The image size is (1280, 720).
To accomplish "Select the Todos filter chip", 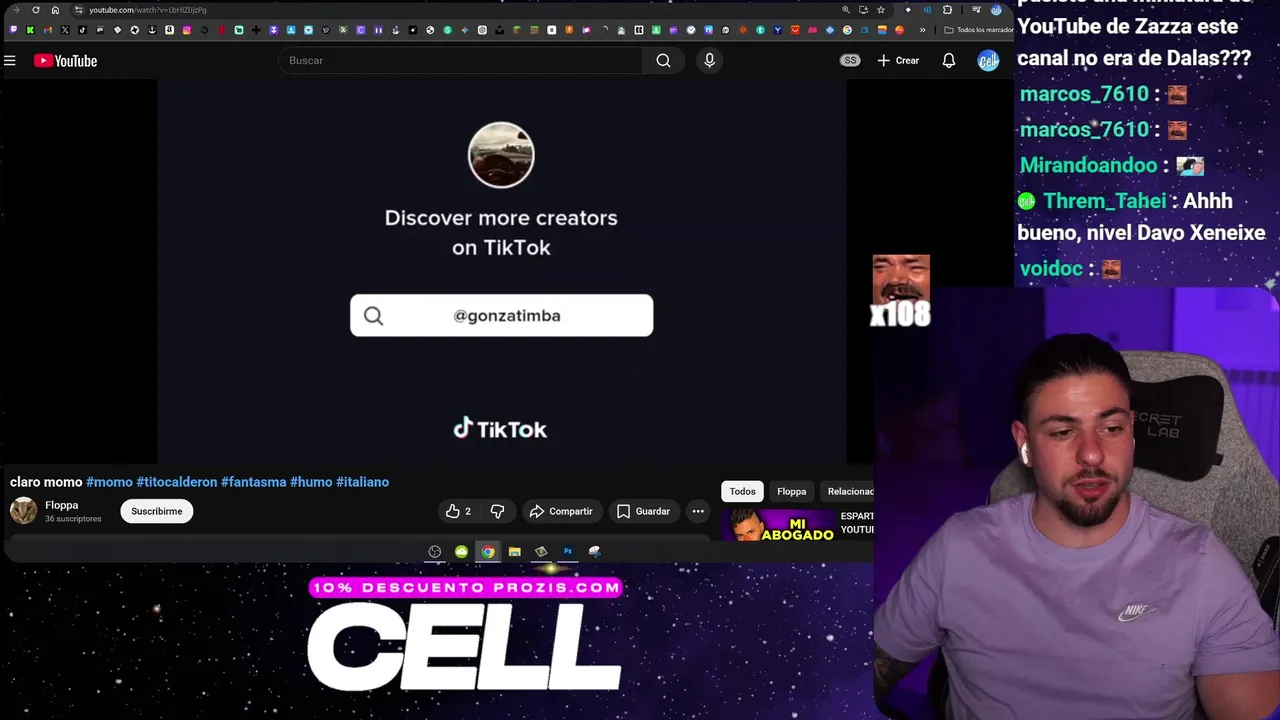I will point(742,491).
